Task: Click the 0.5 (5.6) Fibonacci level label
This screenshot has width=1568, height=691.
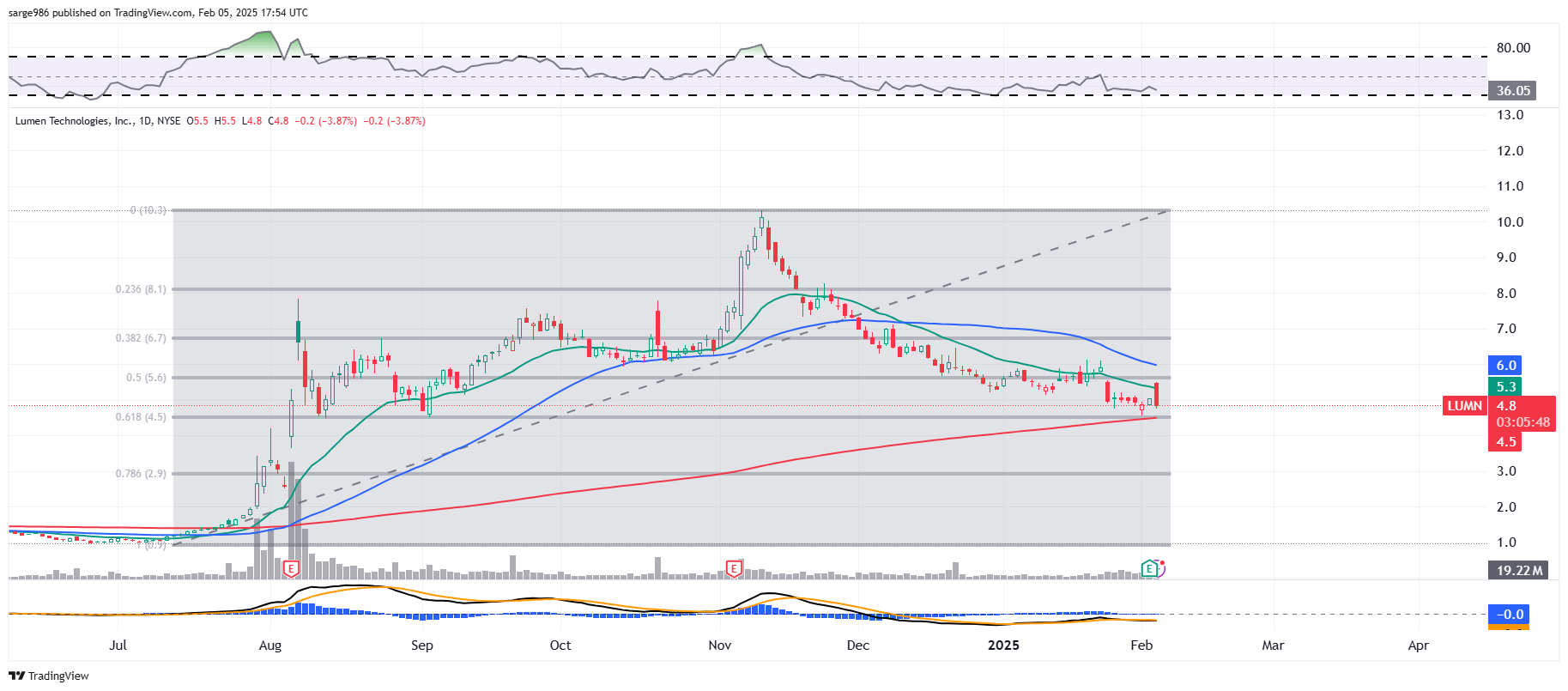Action: 146,378
